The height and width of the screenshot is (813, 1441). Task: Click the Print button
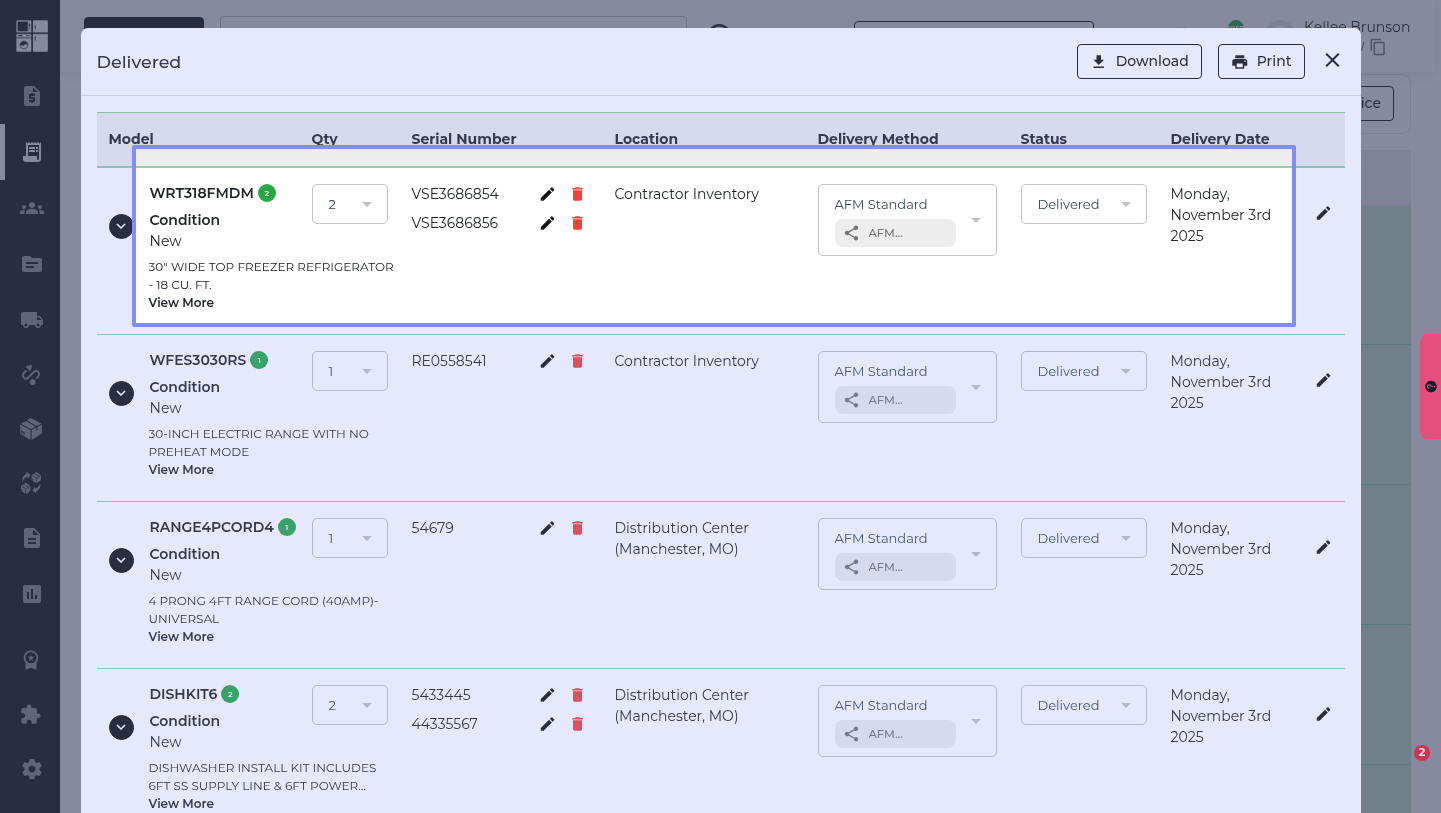pos(1261,61)
